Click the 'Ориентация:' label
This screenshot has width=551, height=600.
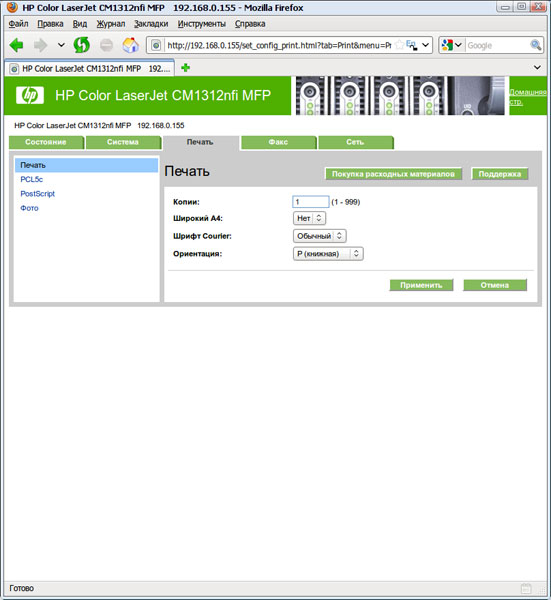[x=197, y=254]
